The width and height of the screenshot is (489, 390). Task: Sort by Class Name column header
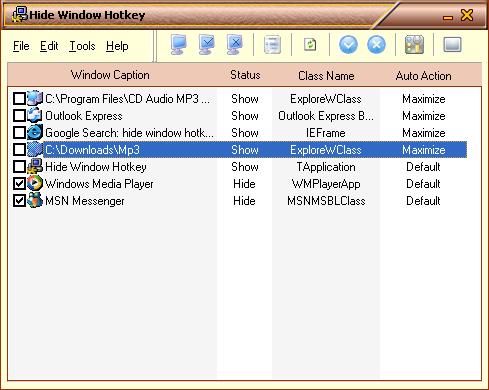click(326, 76)
